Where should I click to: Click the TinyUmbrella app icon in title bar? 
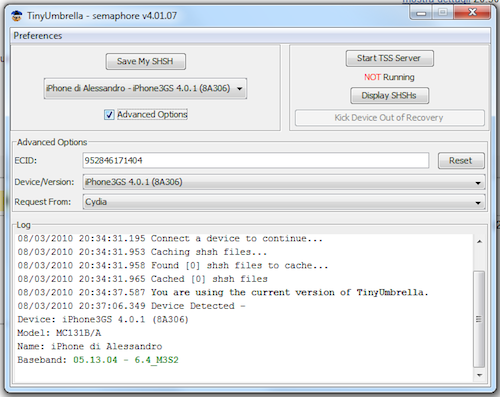click(16, 16)
